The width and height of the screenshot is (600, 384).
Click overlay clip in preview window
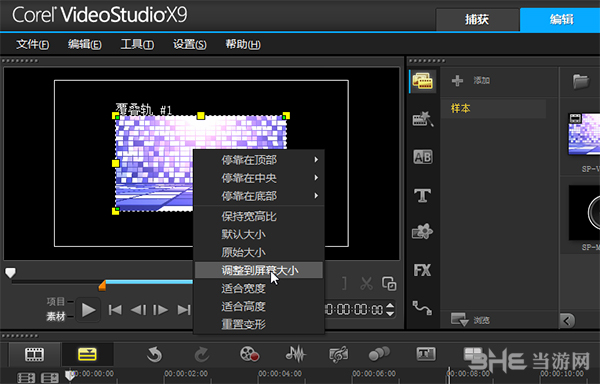pyautogui.click(x=153, y=164)
